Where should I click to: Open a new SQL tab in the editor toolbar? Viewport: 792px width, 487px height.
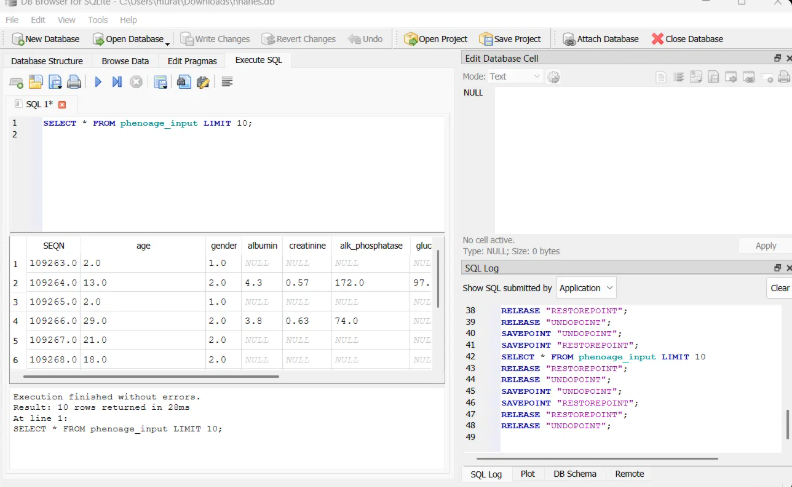[16, 82]
